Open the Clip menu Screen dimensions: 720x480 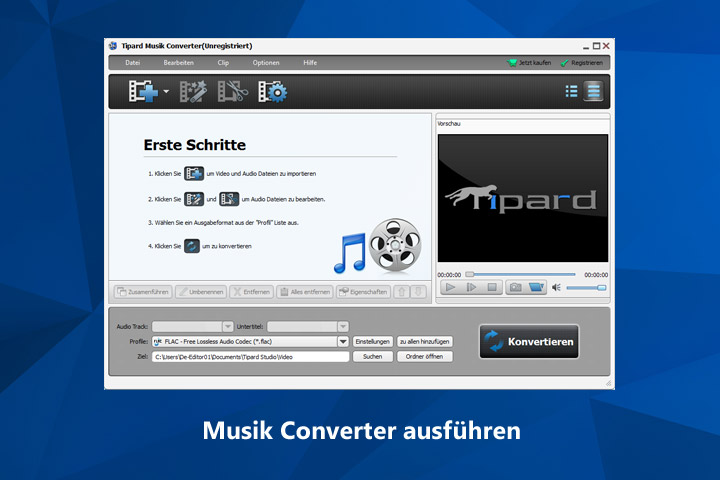click(x=223, y=62)
